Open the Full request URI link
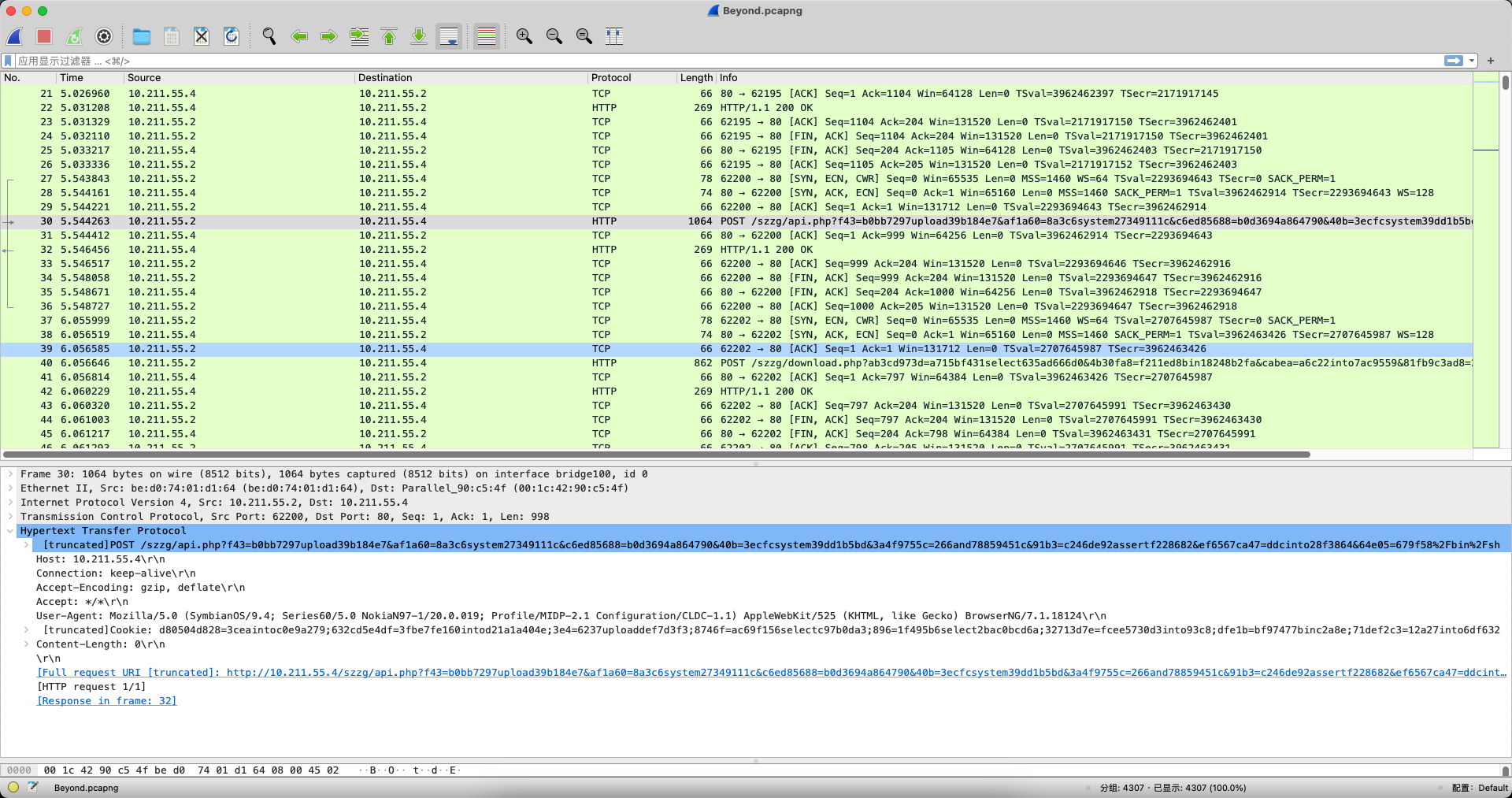This screenshot has height=798, width=1512. point(772,673)
